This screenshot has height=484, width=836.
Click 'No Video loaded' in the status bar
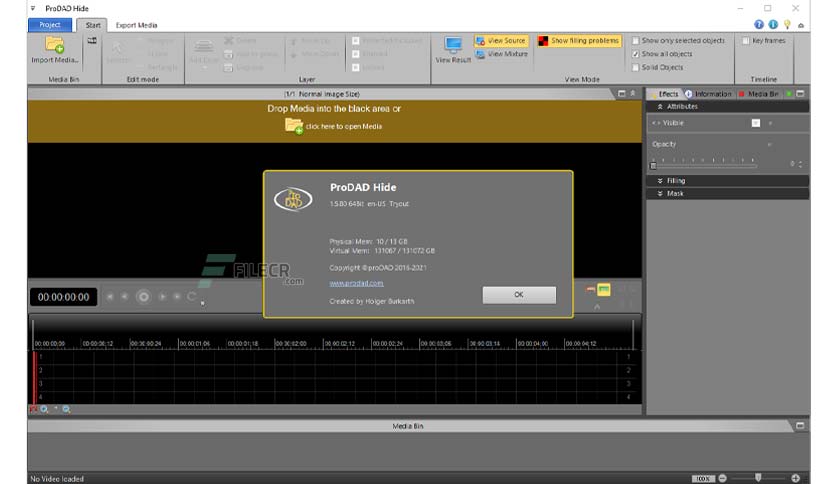point(57,479)
